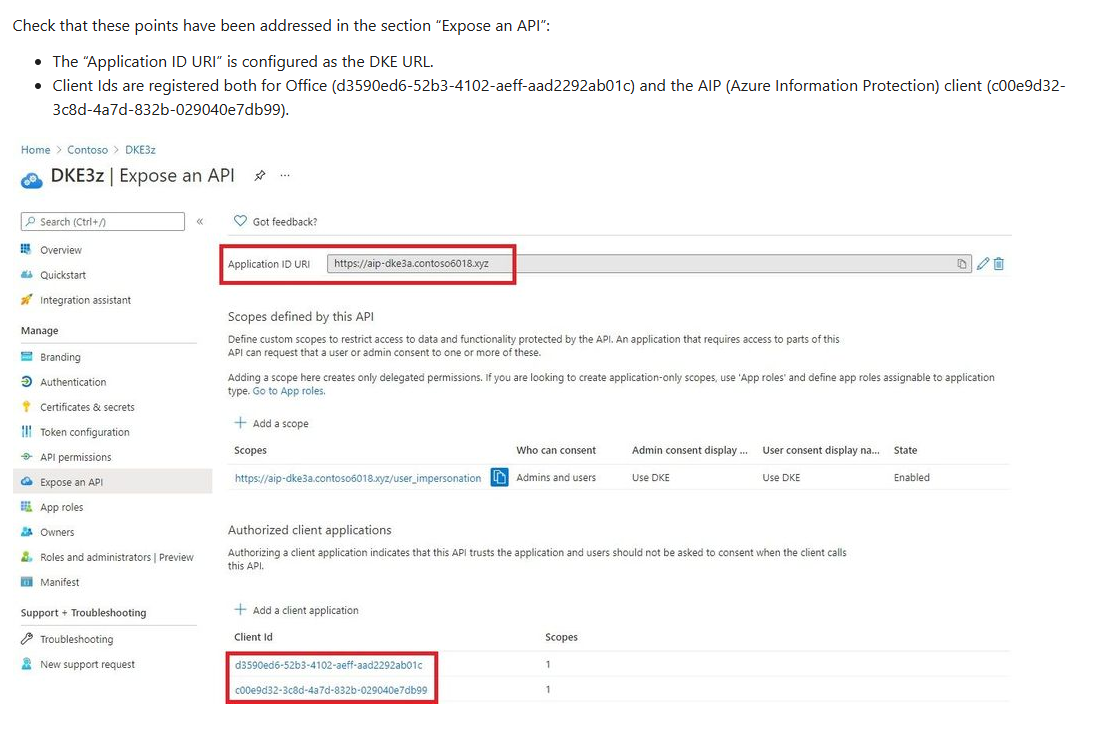Follow the Go to App roles link
The image size is (1108, 731).
[x=288, y=391]
